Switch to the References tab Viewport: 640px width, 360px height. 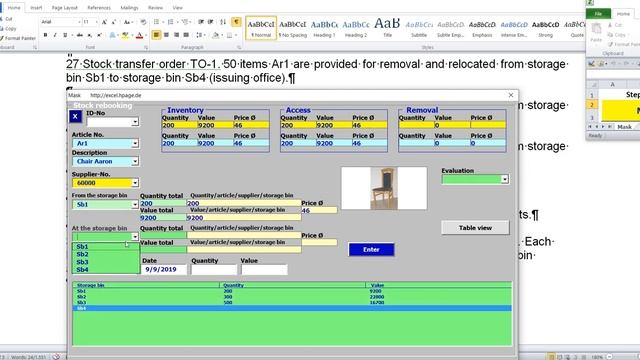click(99, 8)
